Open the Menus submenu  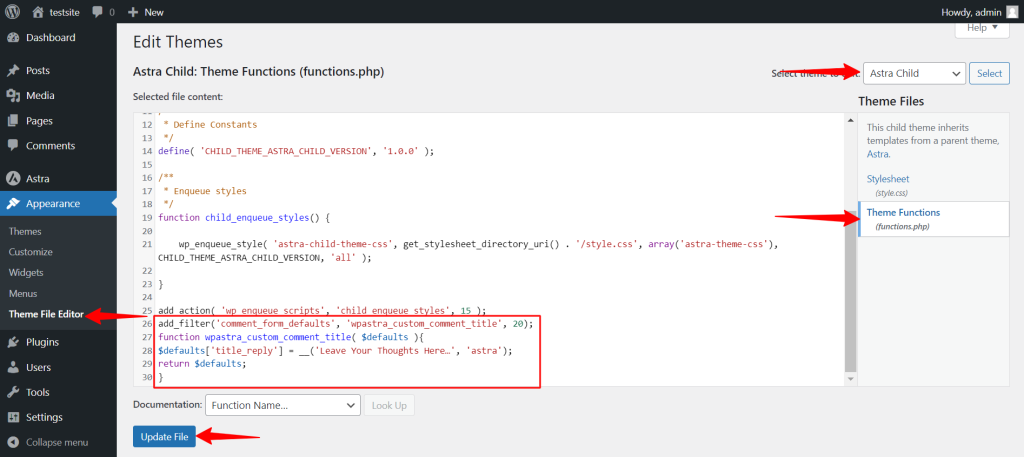click(23, 294)
